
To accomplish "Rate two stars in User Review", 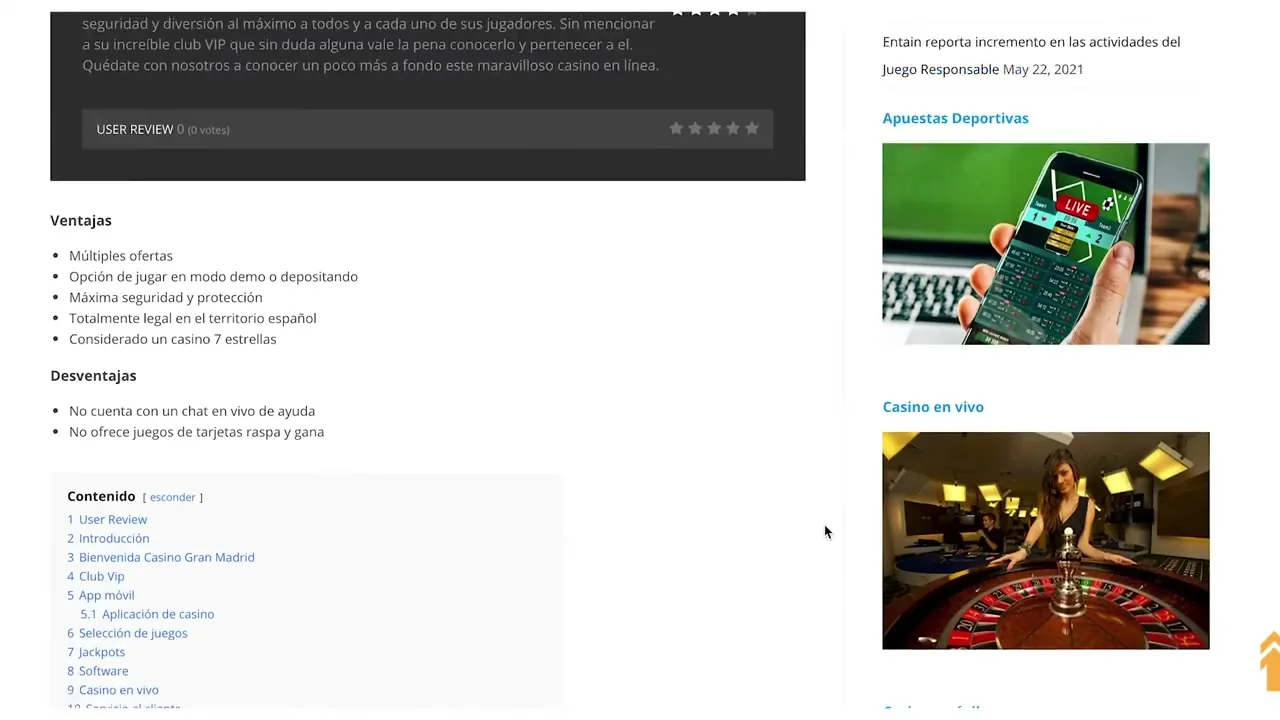I will [695, 129].
